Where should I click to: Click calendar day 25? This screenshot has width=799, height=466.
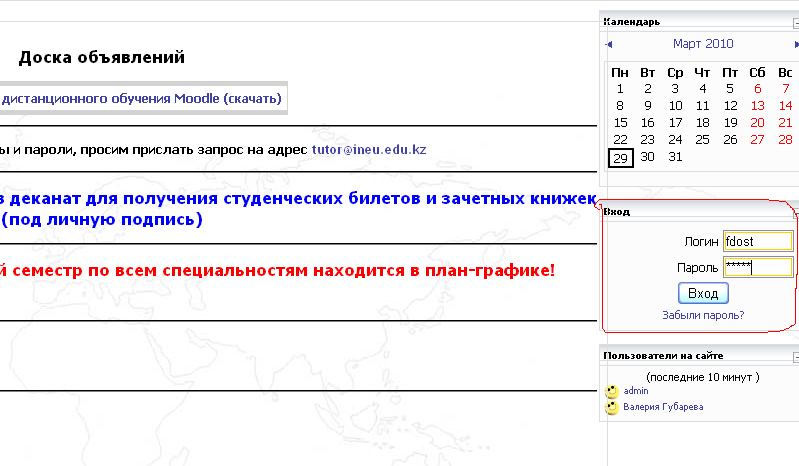(x=703, y=140)
